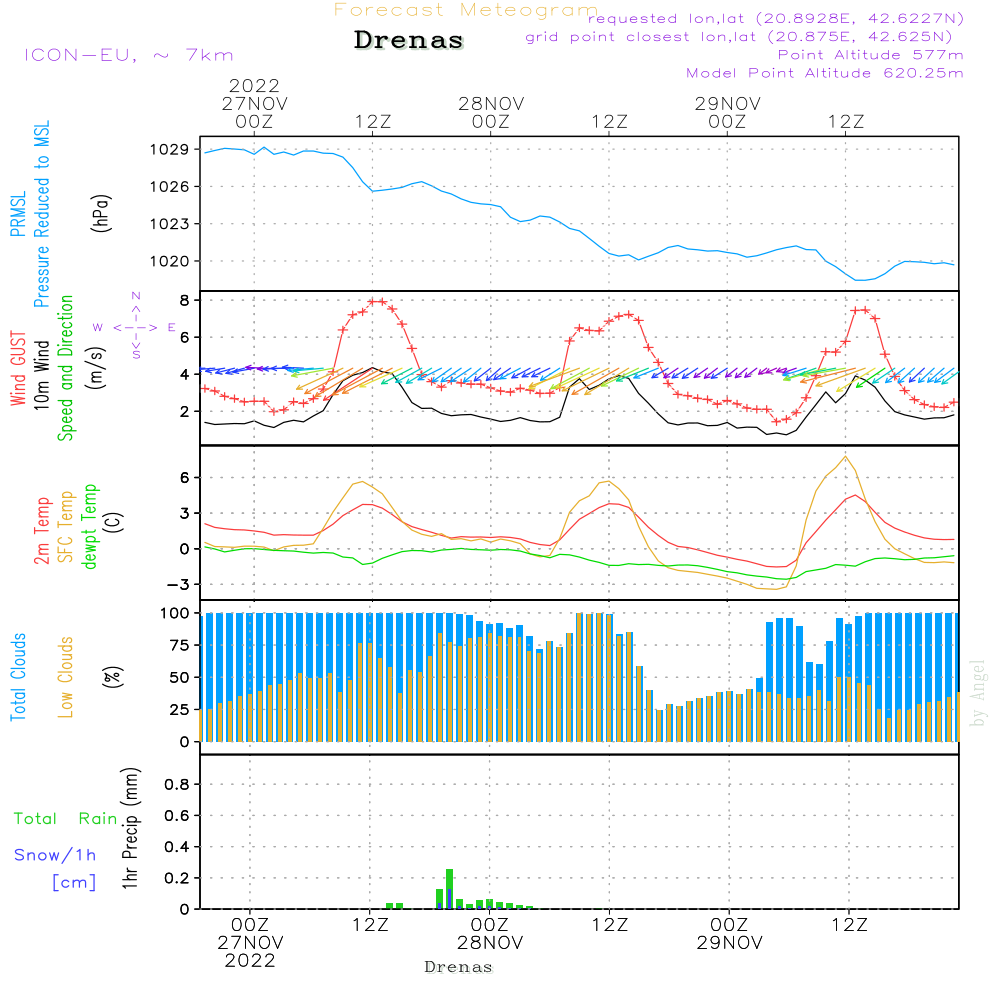
Task: Click grid point closest lon,lat (20.875E, 42.625N)
Action: tap(739, 37)
